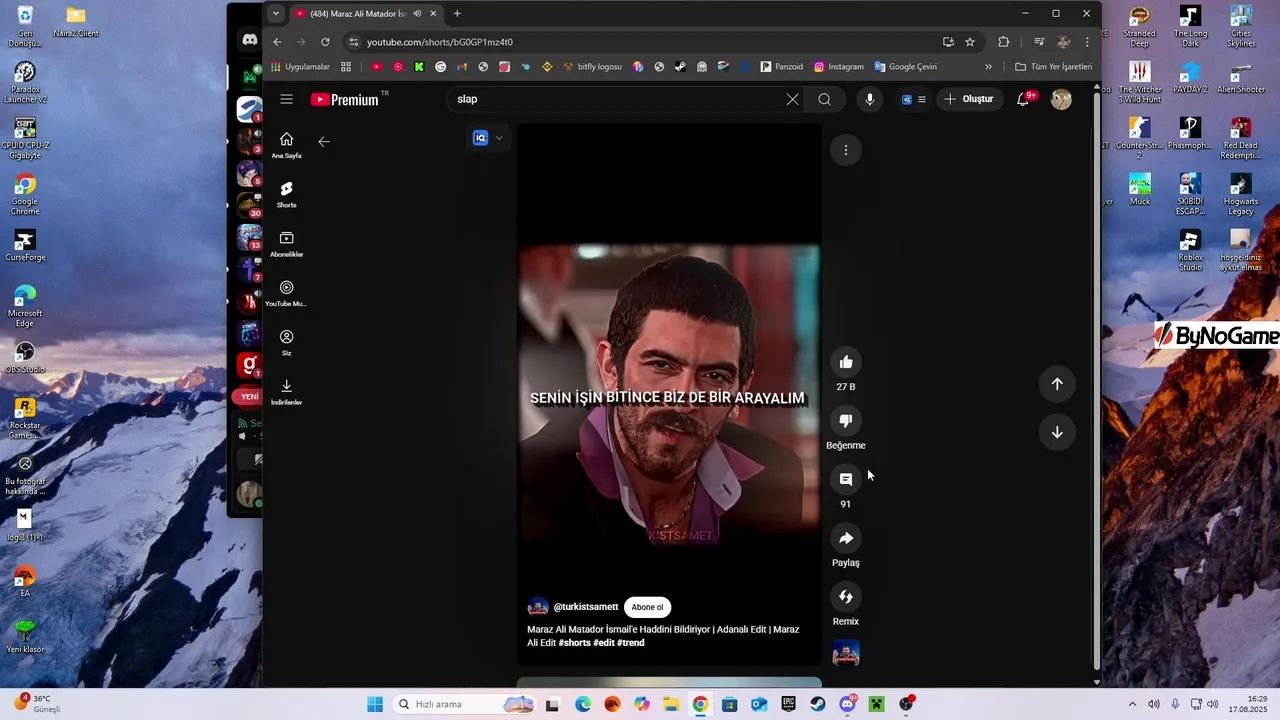Click the Paylaş share arrow icon
This screenshot has width=1280, height=720.
point(846,538)
